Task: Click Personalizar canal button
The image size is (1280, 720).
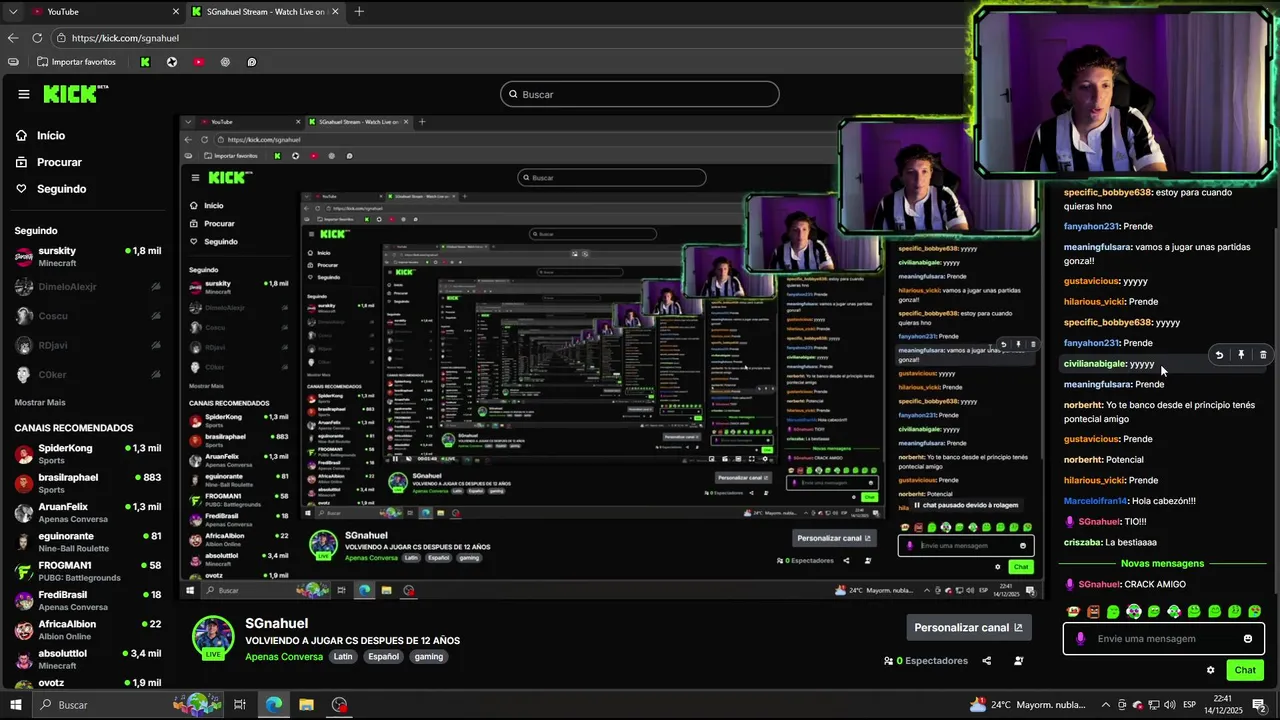Action: click(969, 628)
